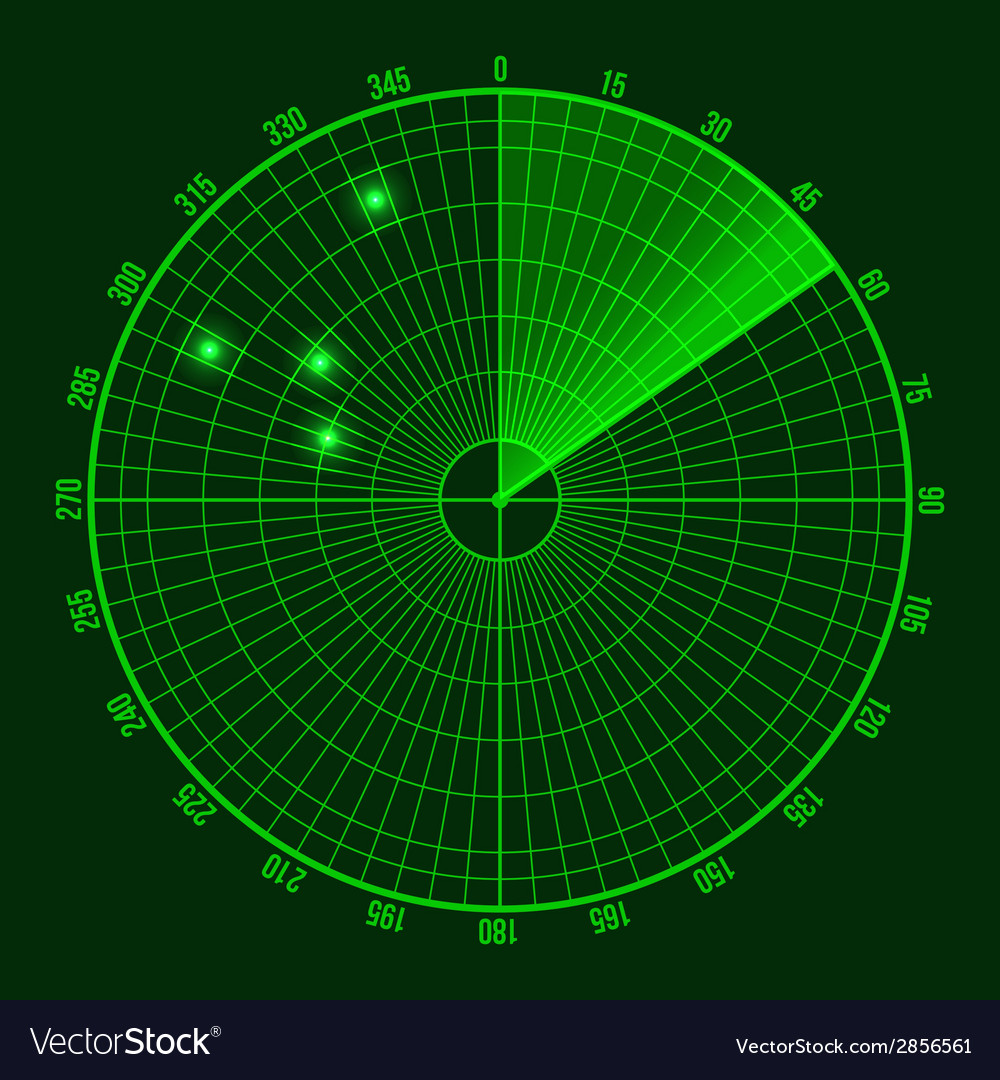Click the radar center point dot
This screenshot has height=1080, width=1000.
[x=499, y=499]
